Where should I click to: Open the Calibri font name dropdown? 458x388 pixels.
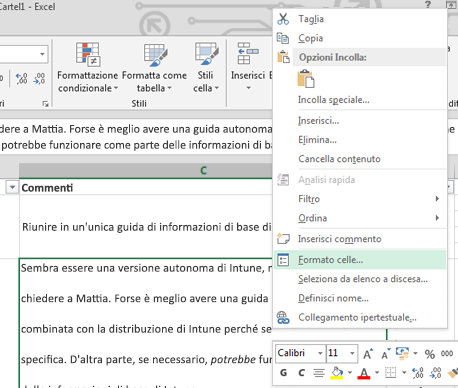tap(320, 353)
